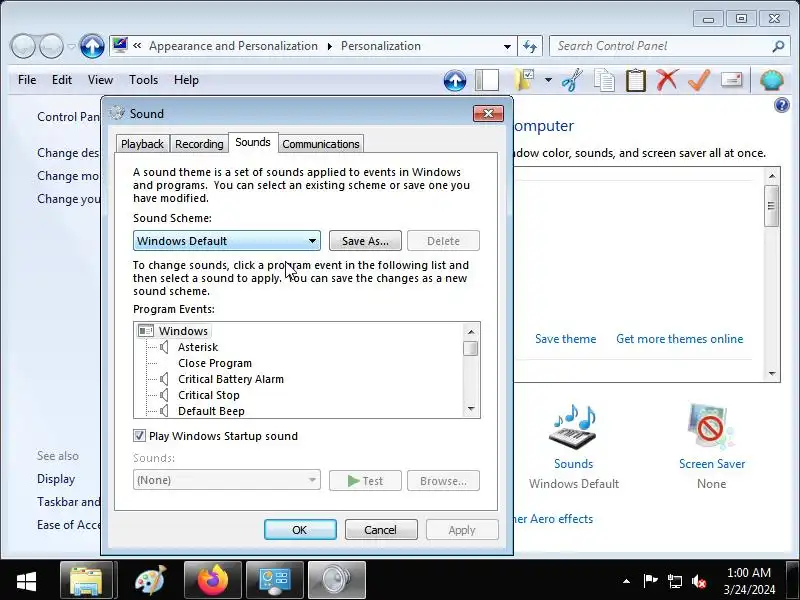Viewport: 800px width, 600px height.
Task: Close the Sound dialog with red X
Action: (488, 113)
